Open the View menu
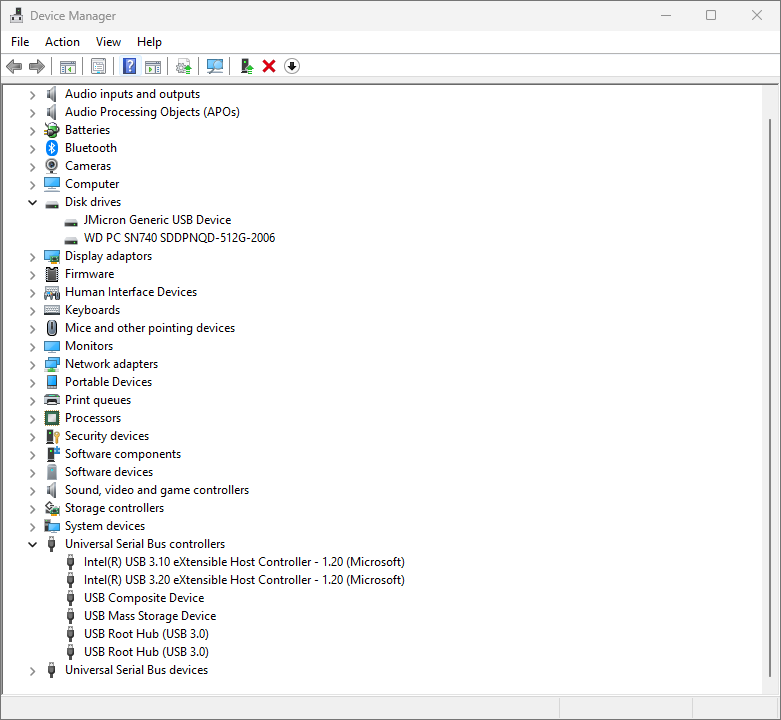Image resolution: width=781 pixels, height=720 pixels. [108, 42]
